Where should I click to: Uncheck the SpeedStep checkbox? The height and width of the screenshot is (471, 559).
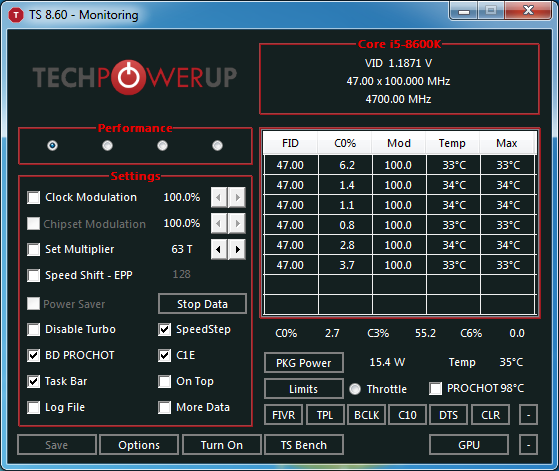tap(164, 329)
